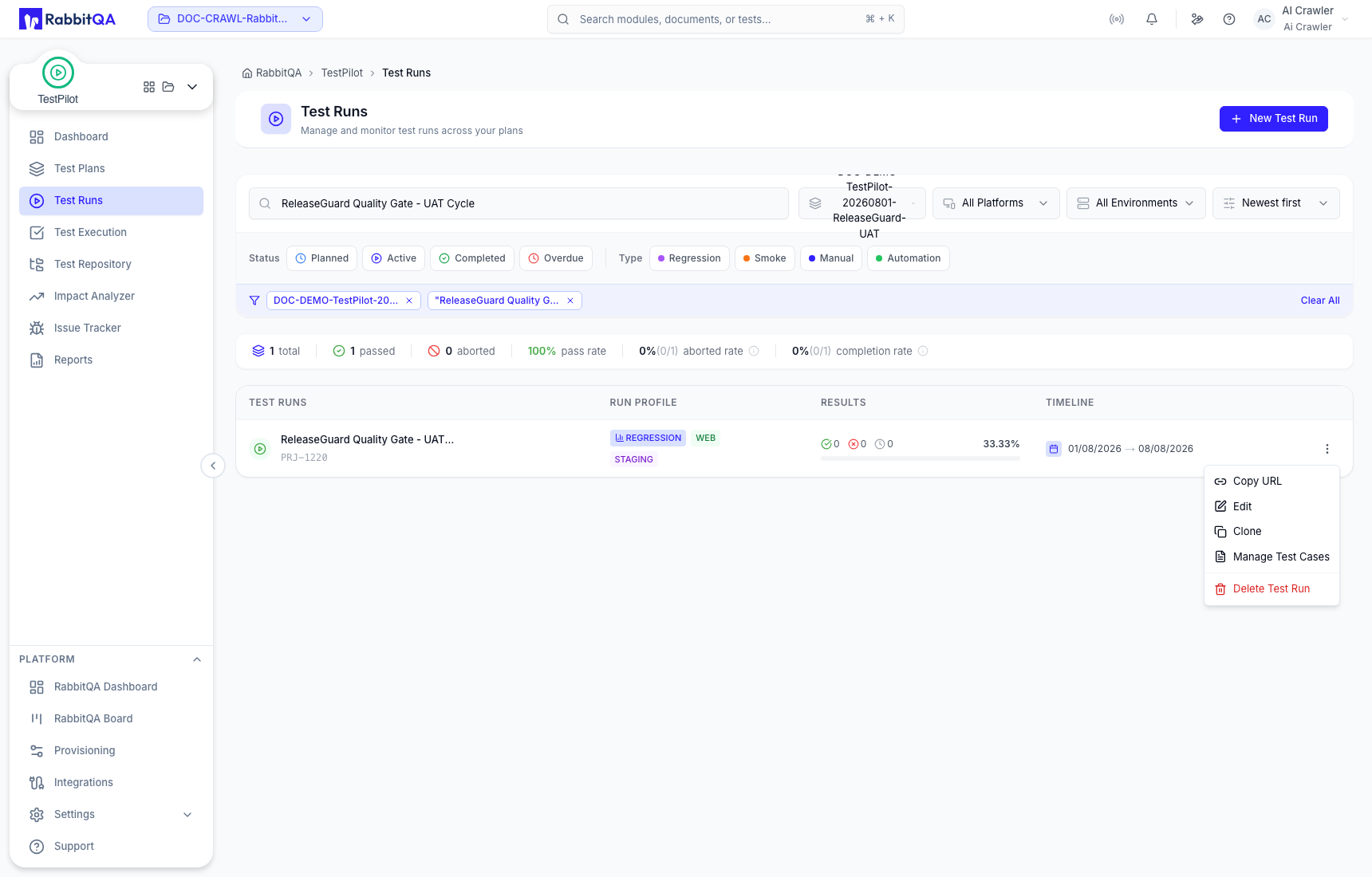Click the filter funnel icon

(x=254, y=301)
